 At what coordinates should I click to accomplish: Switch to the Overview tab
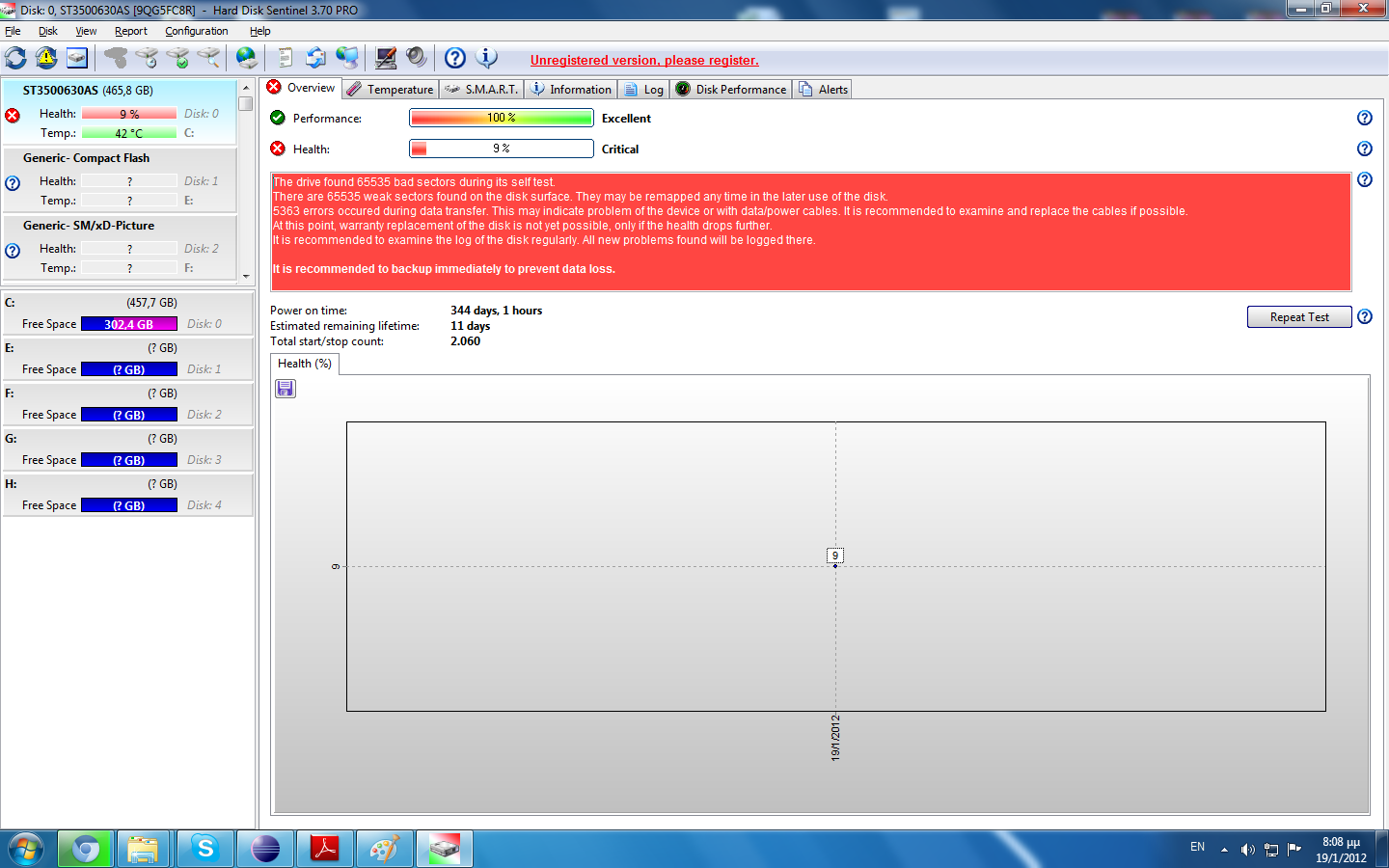(301, 88)
